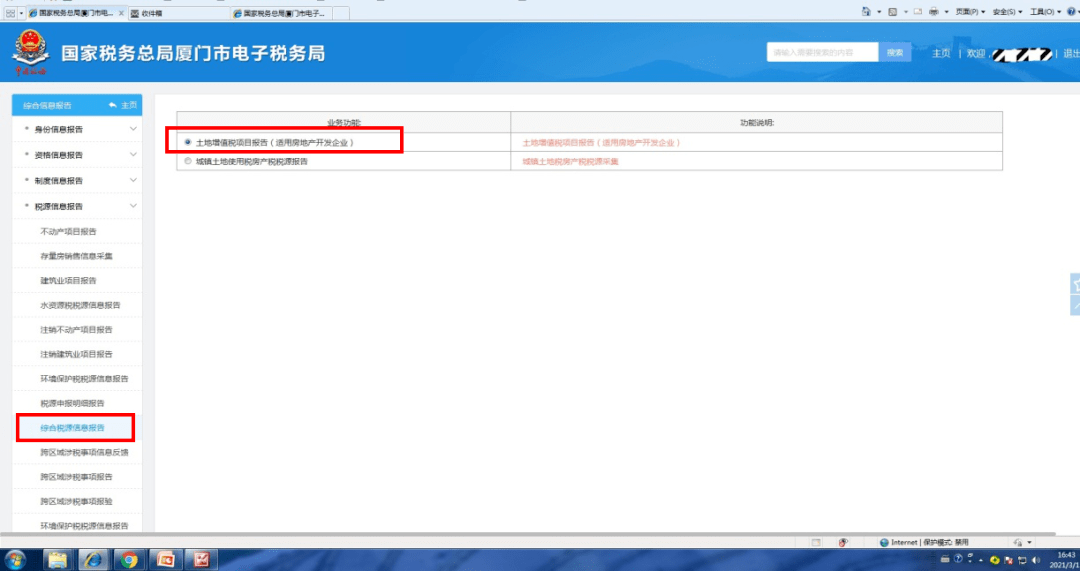Screen dimensions: 1080x571
Task: Select 税源信息报告 in sidebar
Action: click(x=59, y=206)
